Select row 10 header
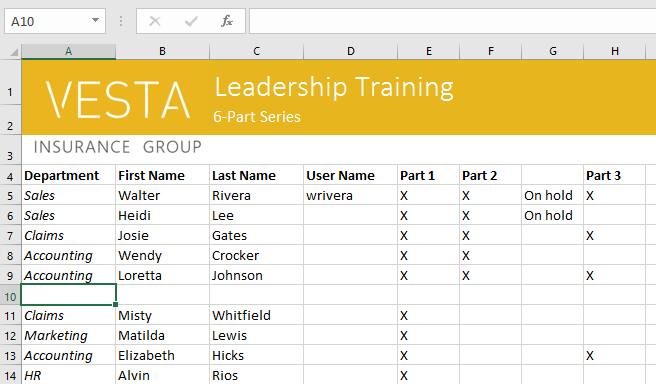The image size is (656, 384). point(10,296)
